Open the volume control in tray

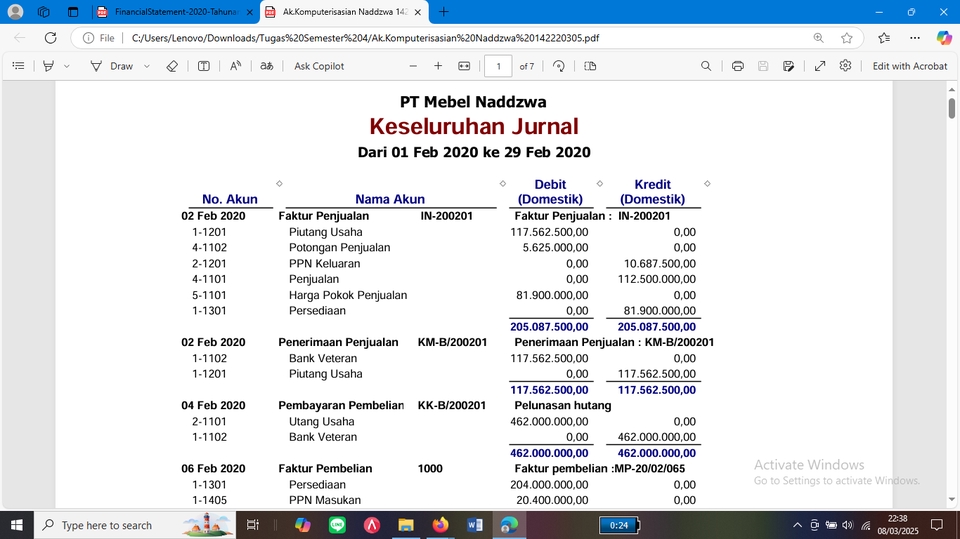[848, 525]
